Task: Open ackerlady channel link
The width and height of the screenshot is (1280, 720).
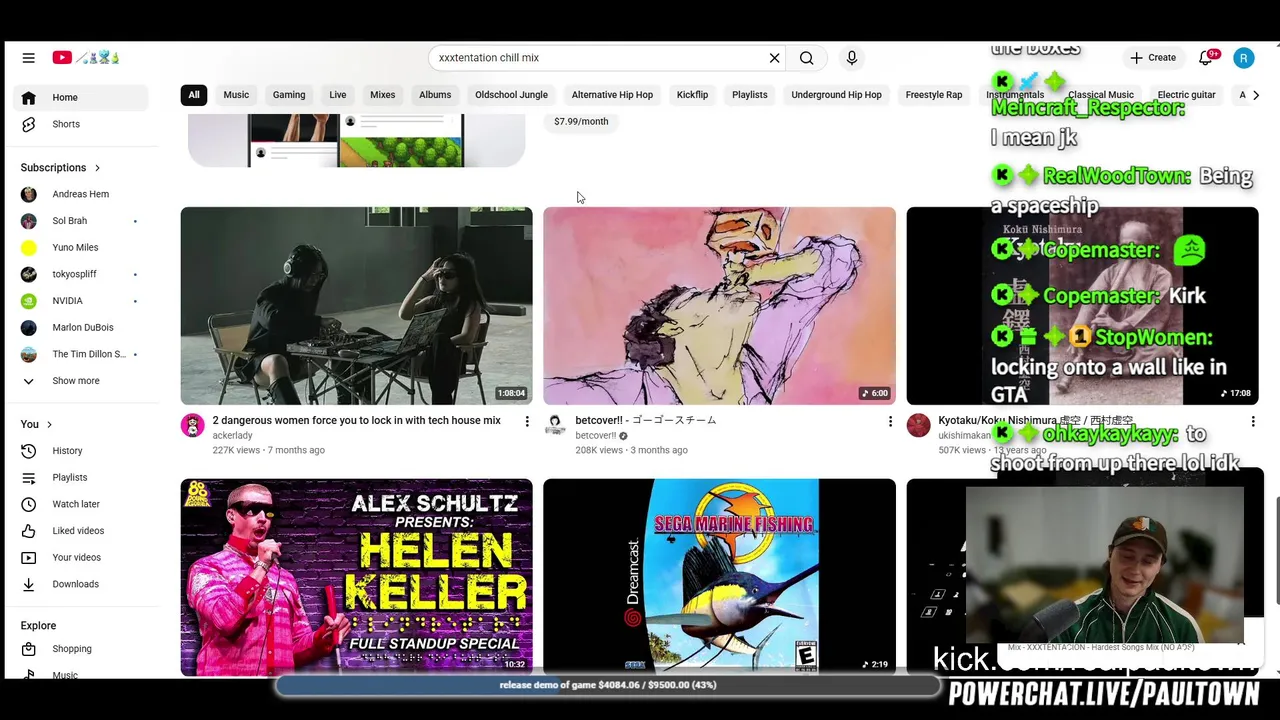Action: point(232,436)
